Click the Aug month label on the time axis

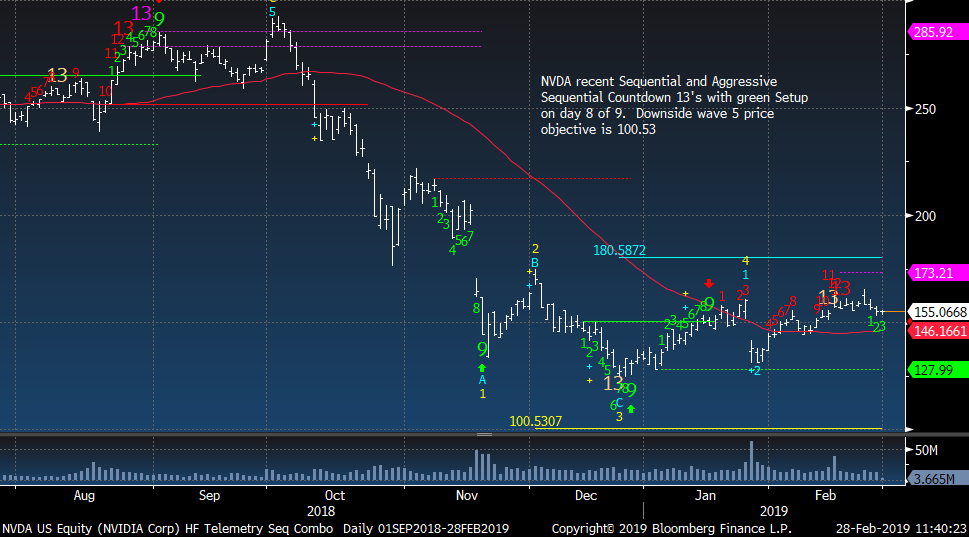point(84,496)
